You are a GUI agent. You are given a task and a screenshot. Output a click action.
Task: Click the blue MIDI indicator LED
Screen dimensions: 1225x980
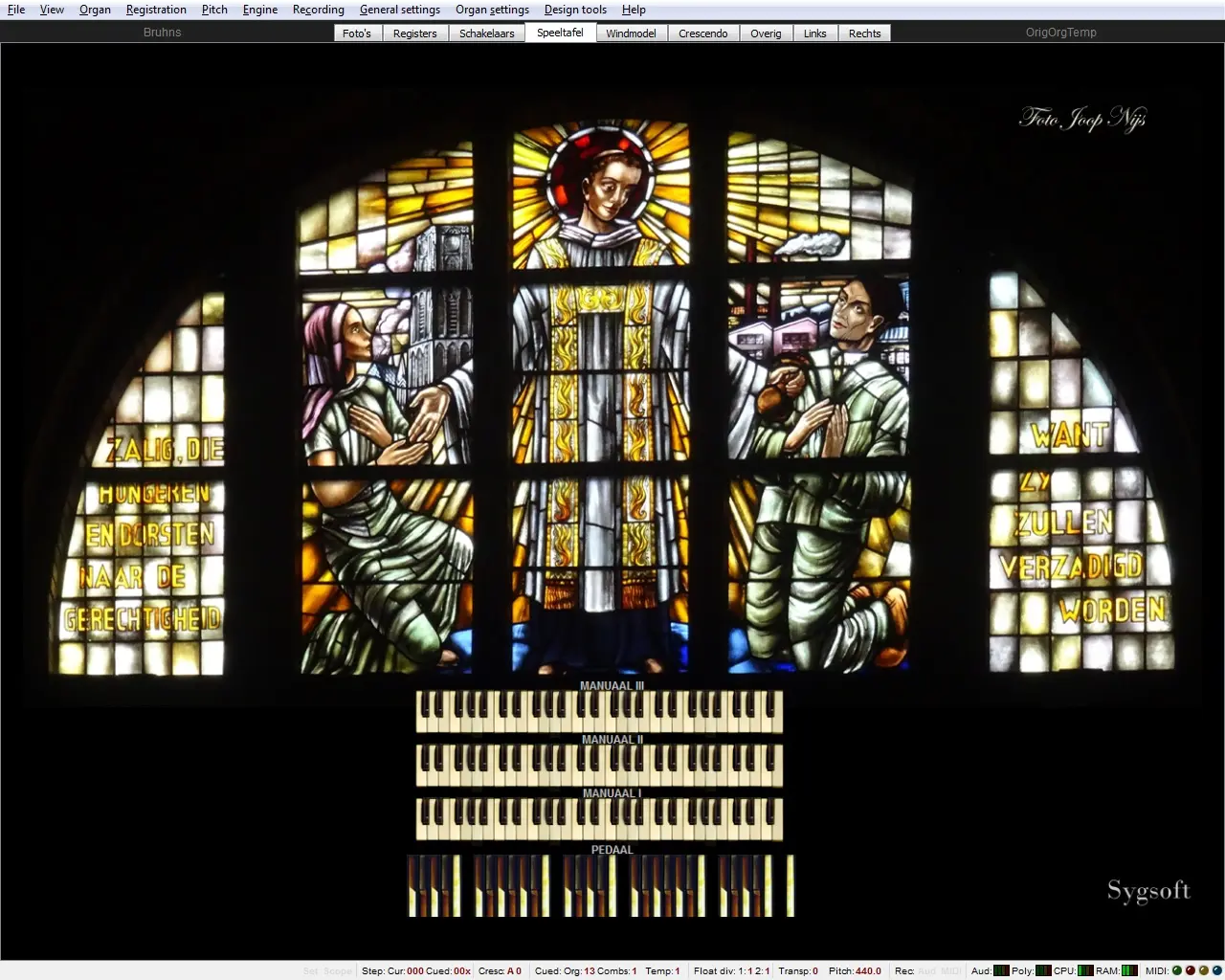click(1217, 970)
